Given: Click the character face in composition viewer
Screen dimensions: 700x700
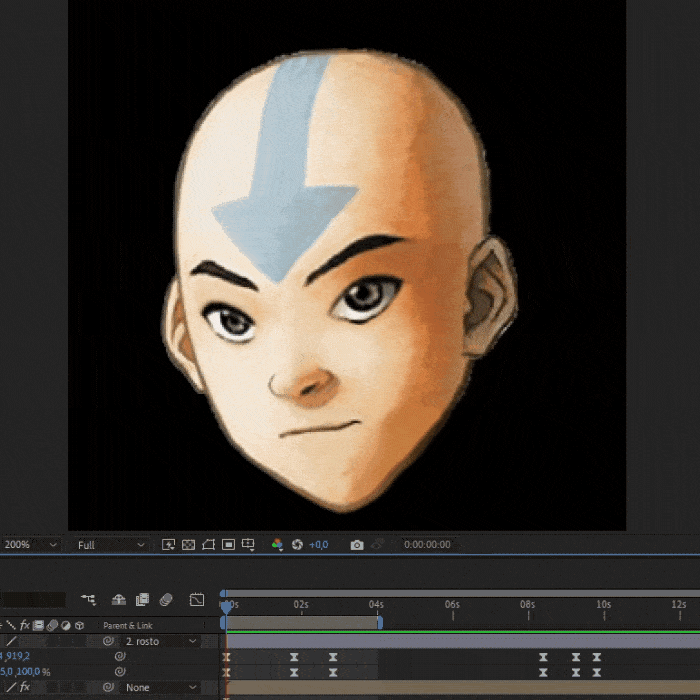Looking at the screenshot, I should pyautogui.click(x=339, y=281).
